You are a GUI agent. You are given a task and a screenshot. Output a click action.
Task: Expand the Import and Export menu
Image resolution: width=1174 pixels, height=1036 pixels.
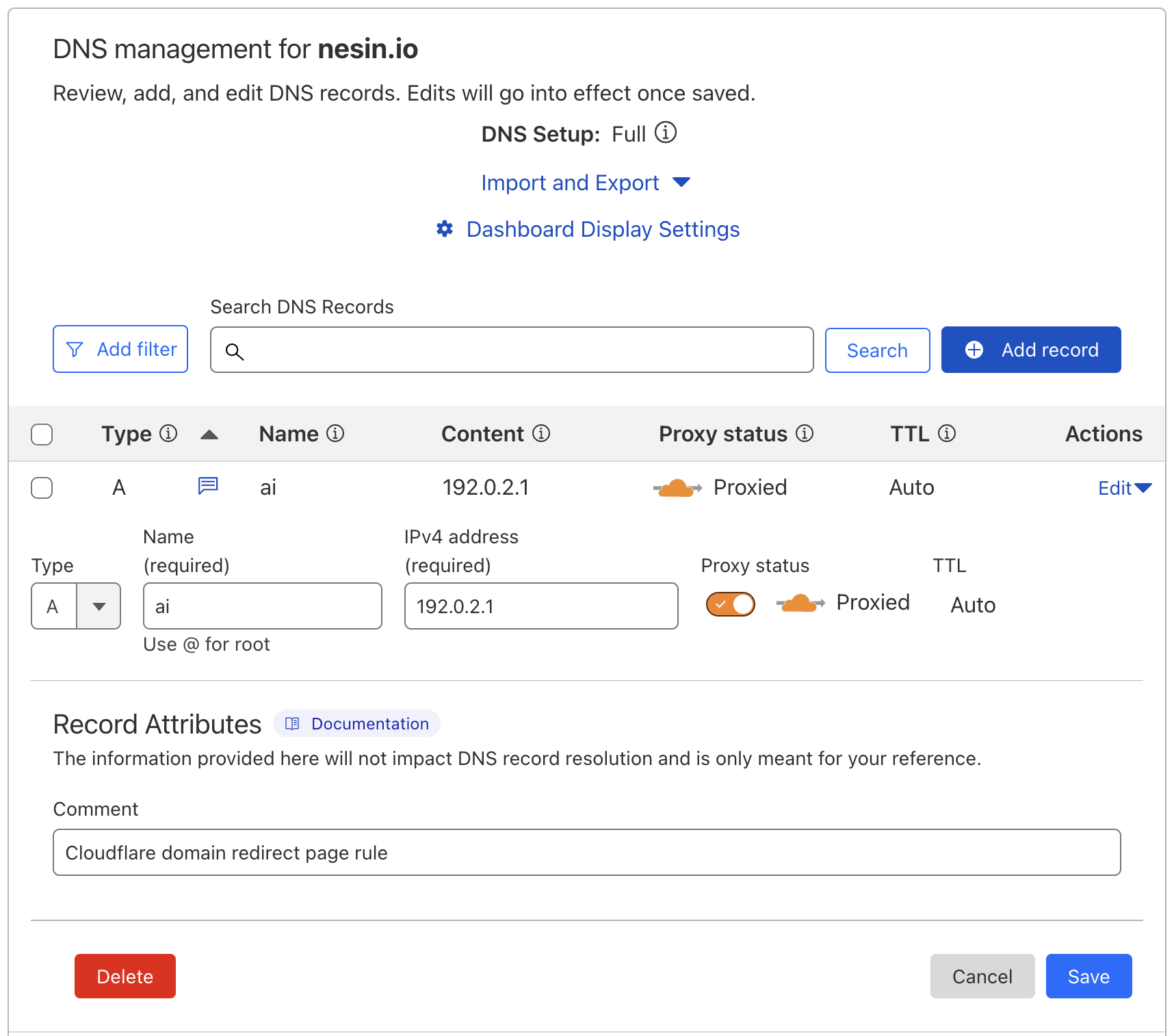(586, 183)
